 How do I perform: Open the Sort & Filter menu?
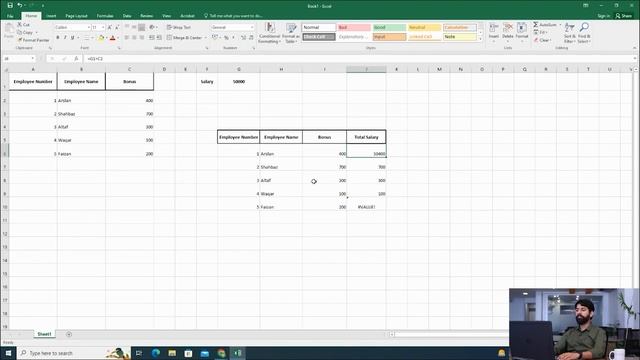click(569, 33)
